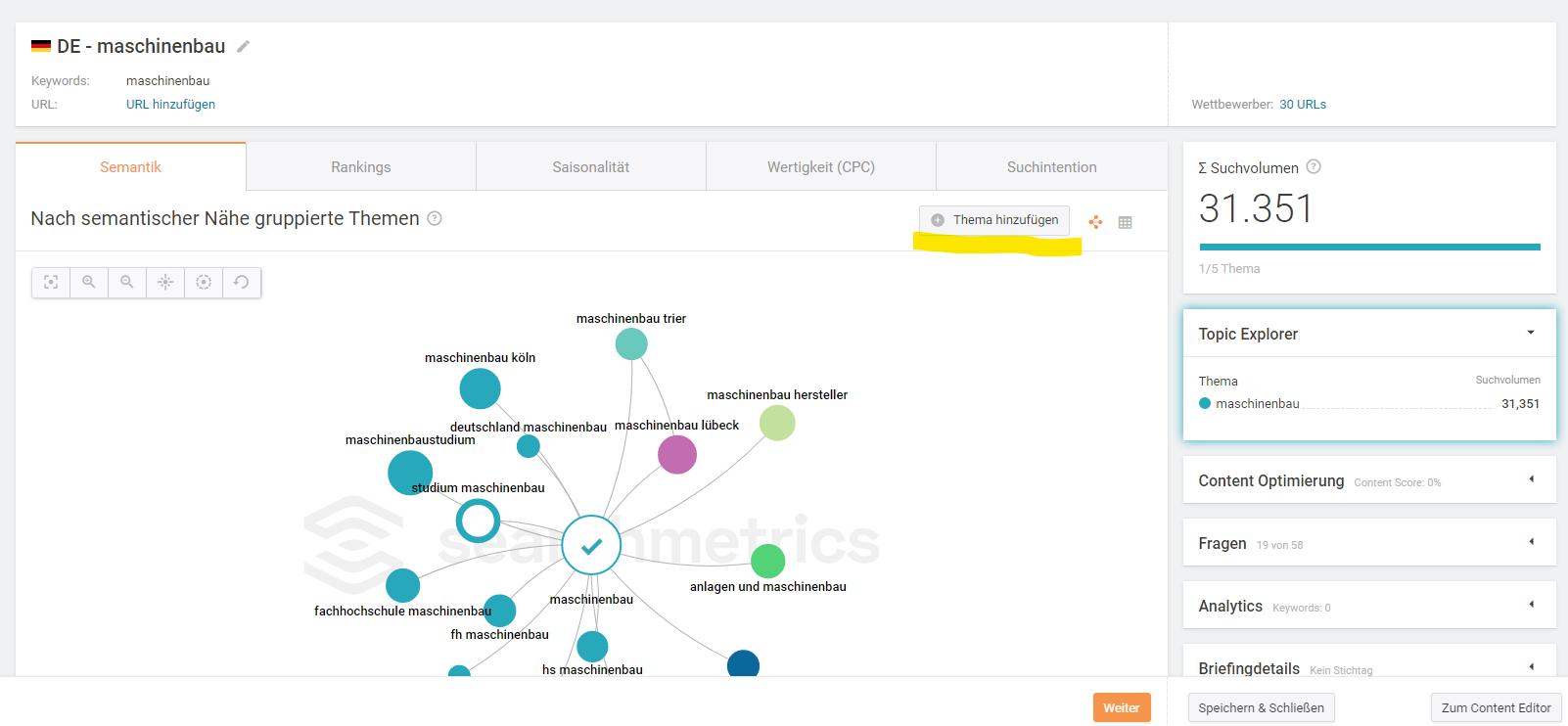This screenshot has width=1568, height=726.
Task: Click the 1/5 Thema label
Action: 1229,269
